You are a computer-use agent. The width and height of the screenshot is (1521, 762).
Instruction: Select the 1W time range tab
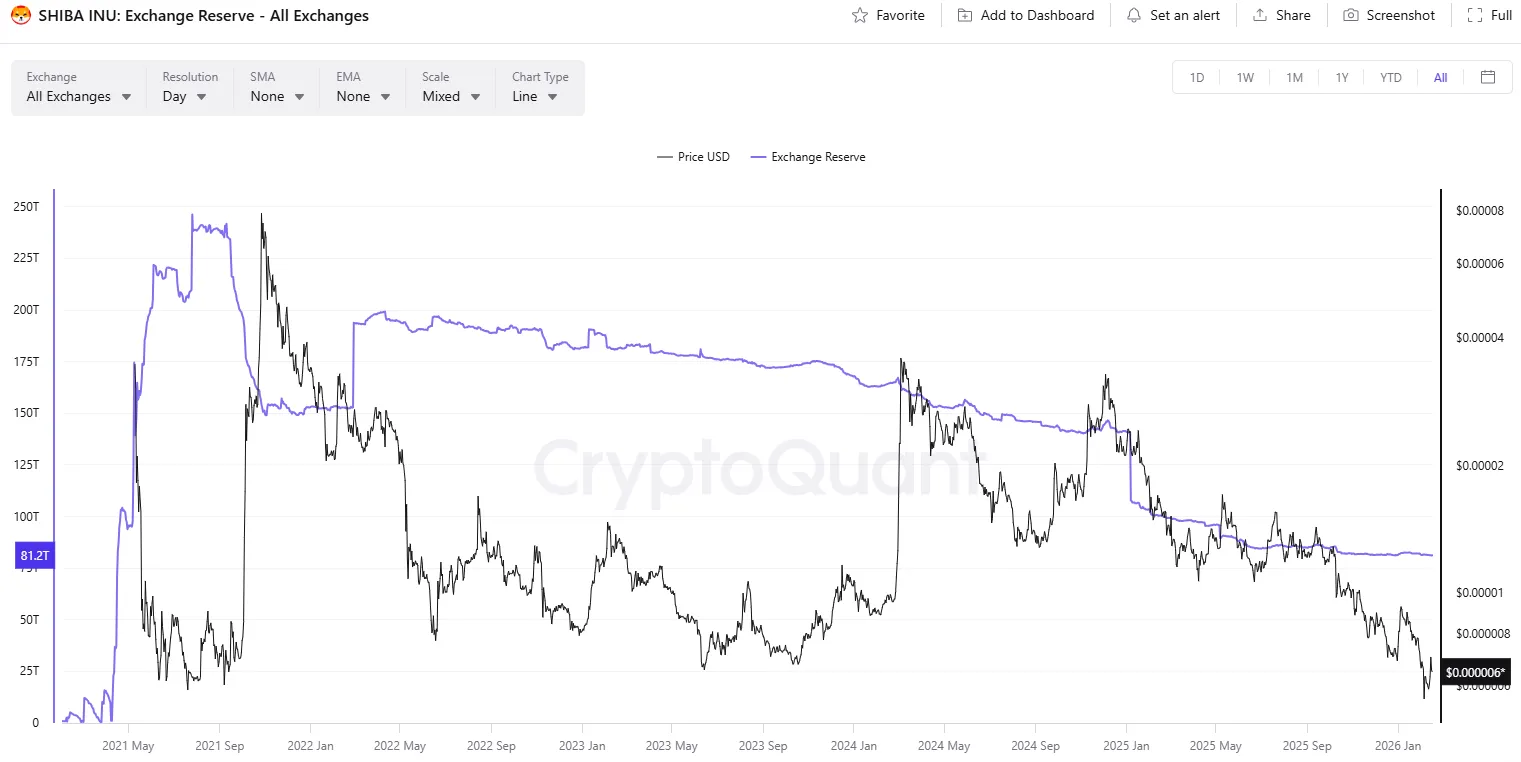[1245, 77]
